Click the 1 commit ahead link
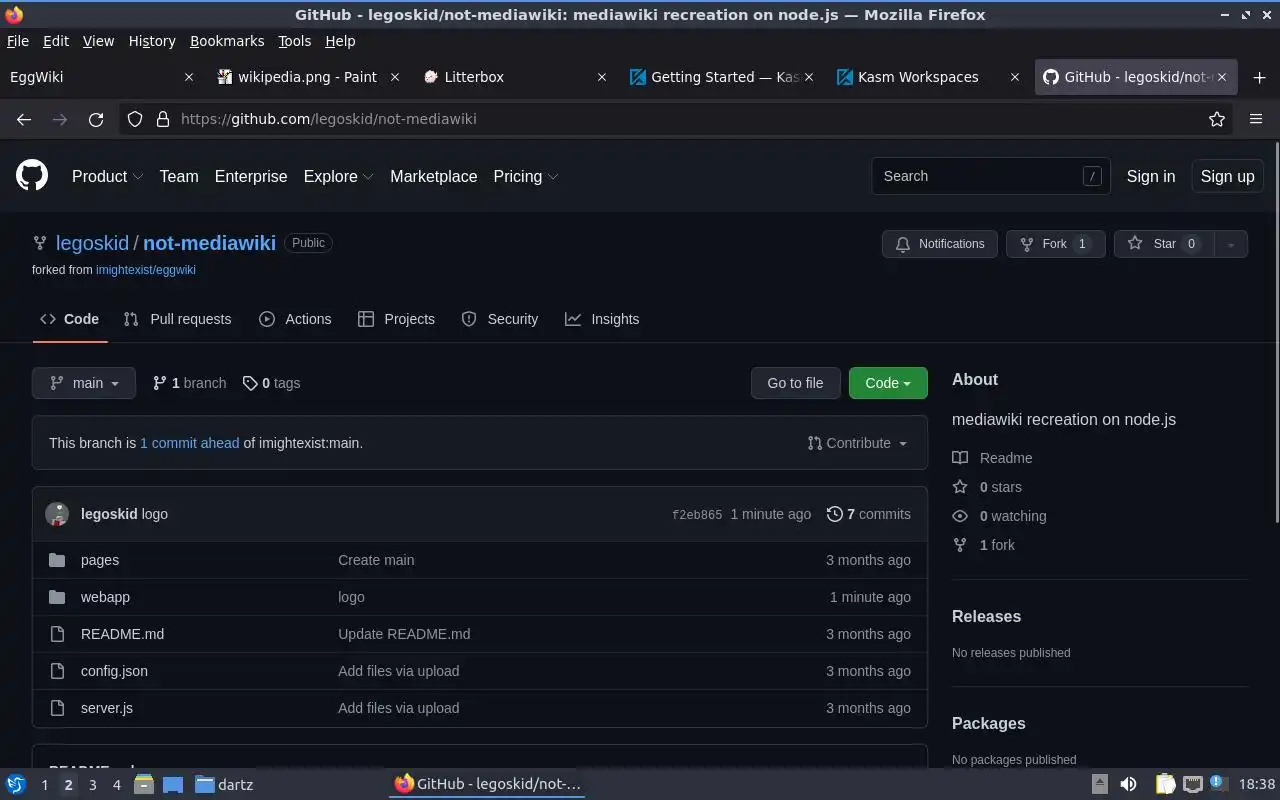This screenshot has height=800, width=1280. point(190,443)
